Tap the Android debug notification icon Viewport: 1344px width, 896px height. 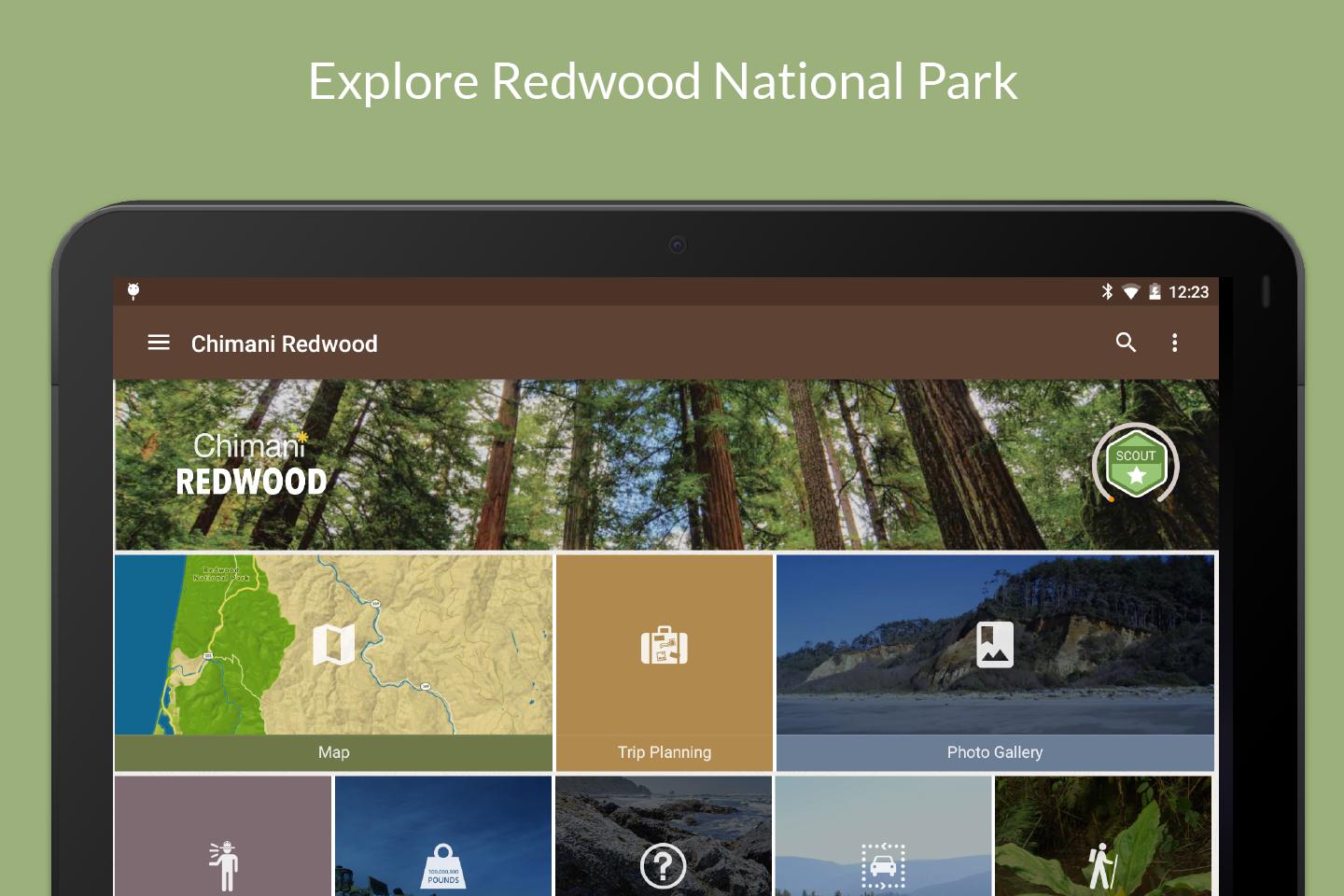[x=133, y=291]
